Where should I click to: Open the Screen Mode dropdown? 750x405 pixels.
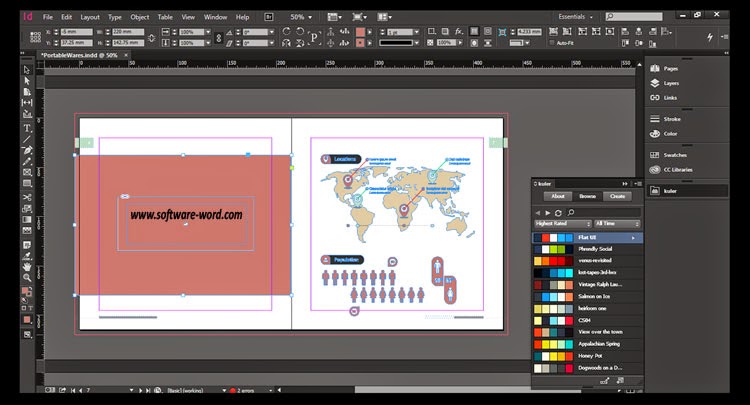point(359,17)
